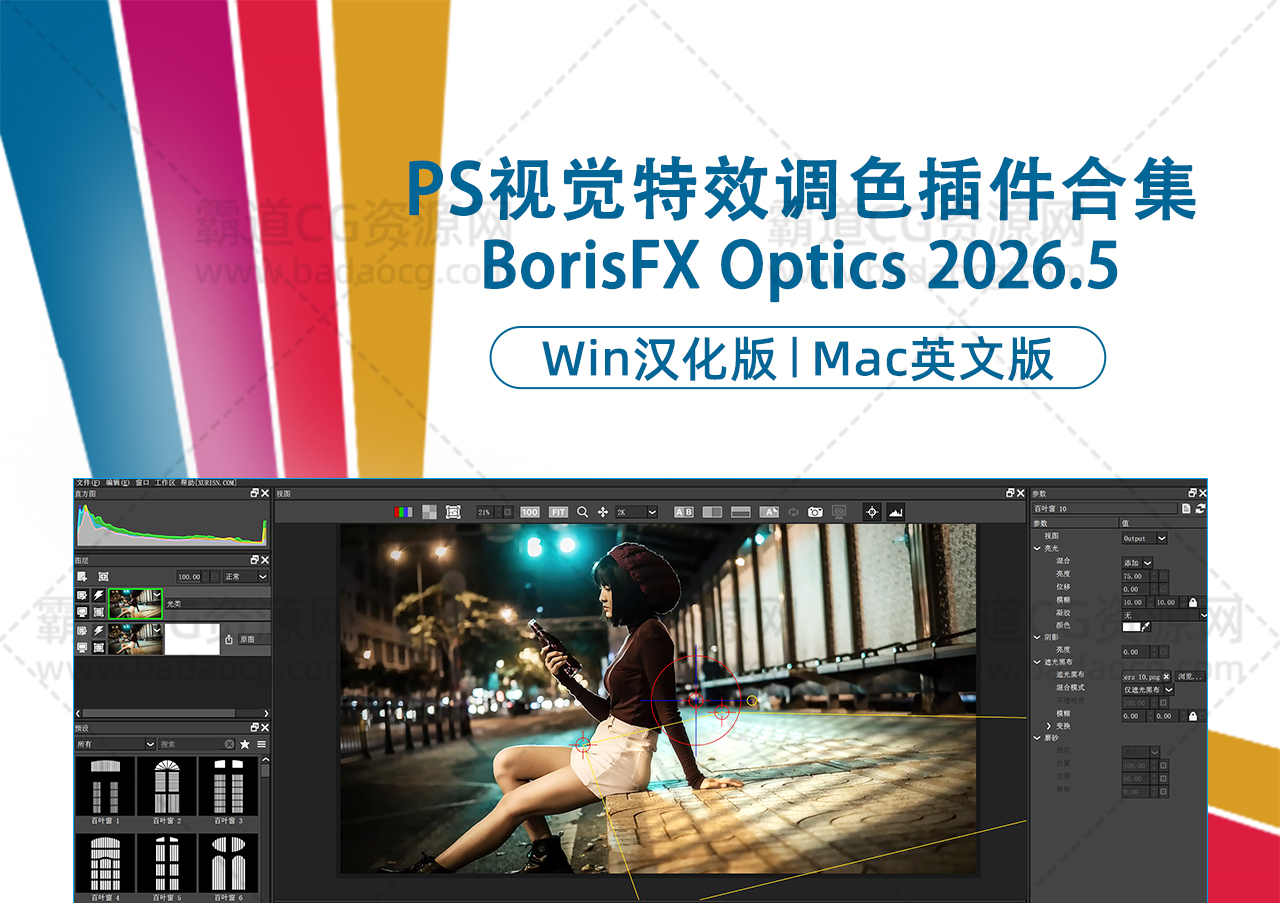Open the 所有 preset category dropdown
This screenshot has width=1280, height=903.
[x=116, y=744]
